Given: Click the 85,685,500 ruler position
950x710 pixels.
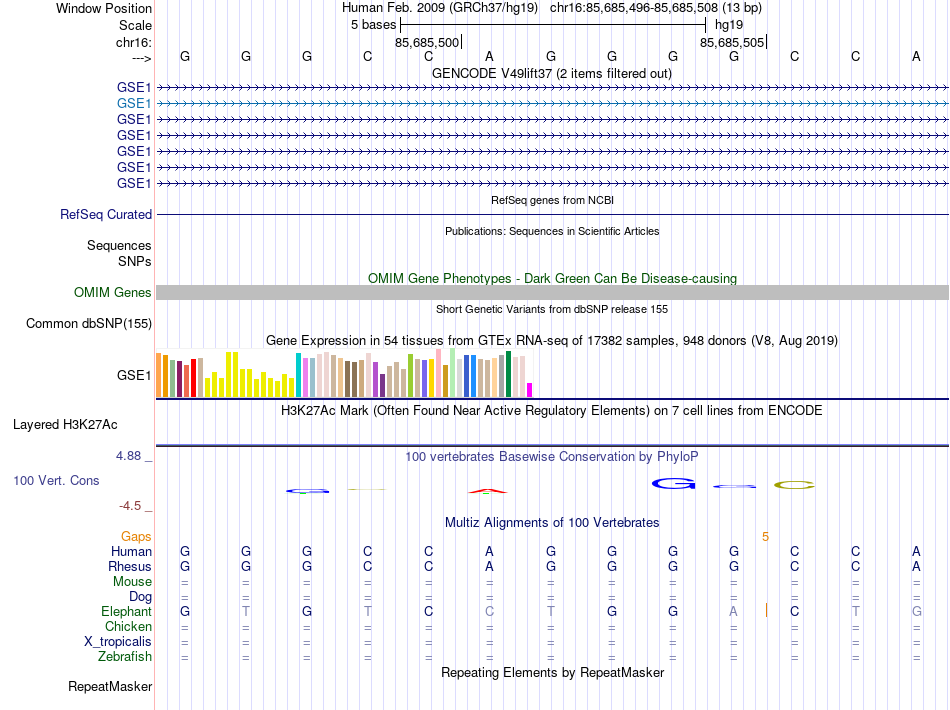Looking at the screenshot, I should tap(427, 42).
